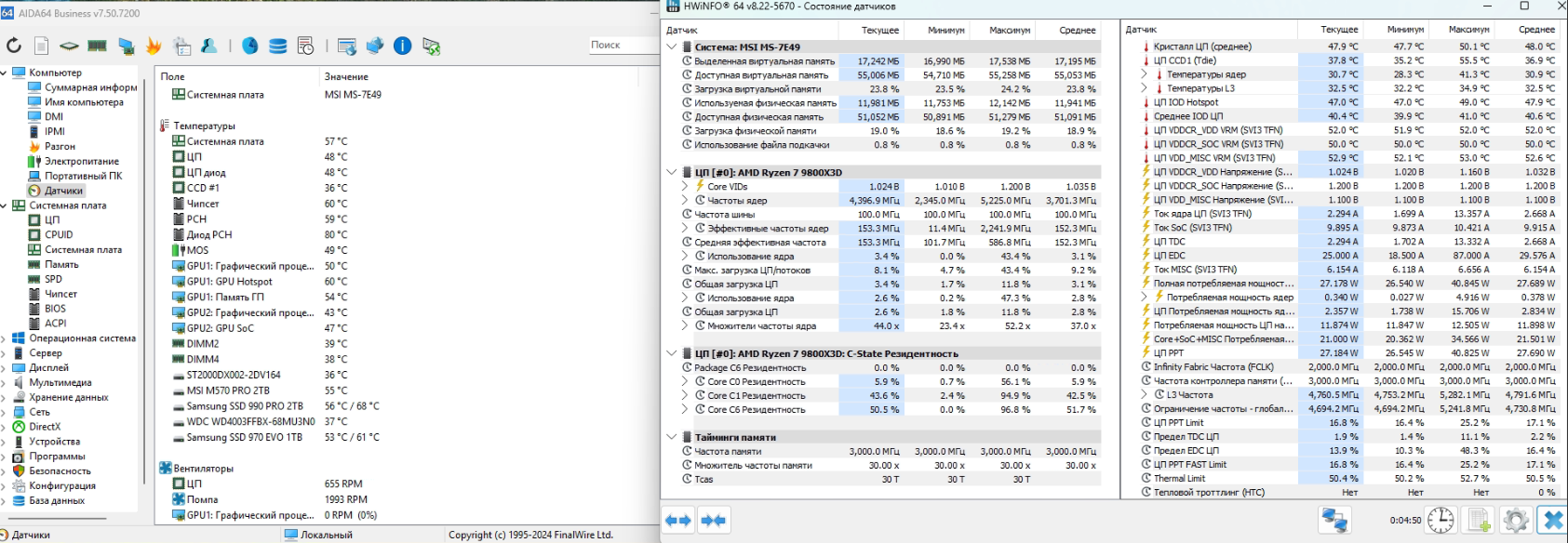Click the AIDA64 refresh toolbar icon
Viewport: 1568px width, 543px height.
coord(14,46)
